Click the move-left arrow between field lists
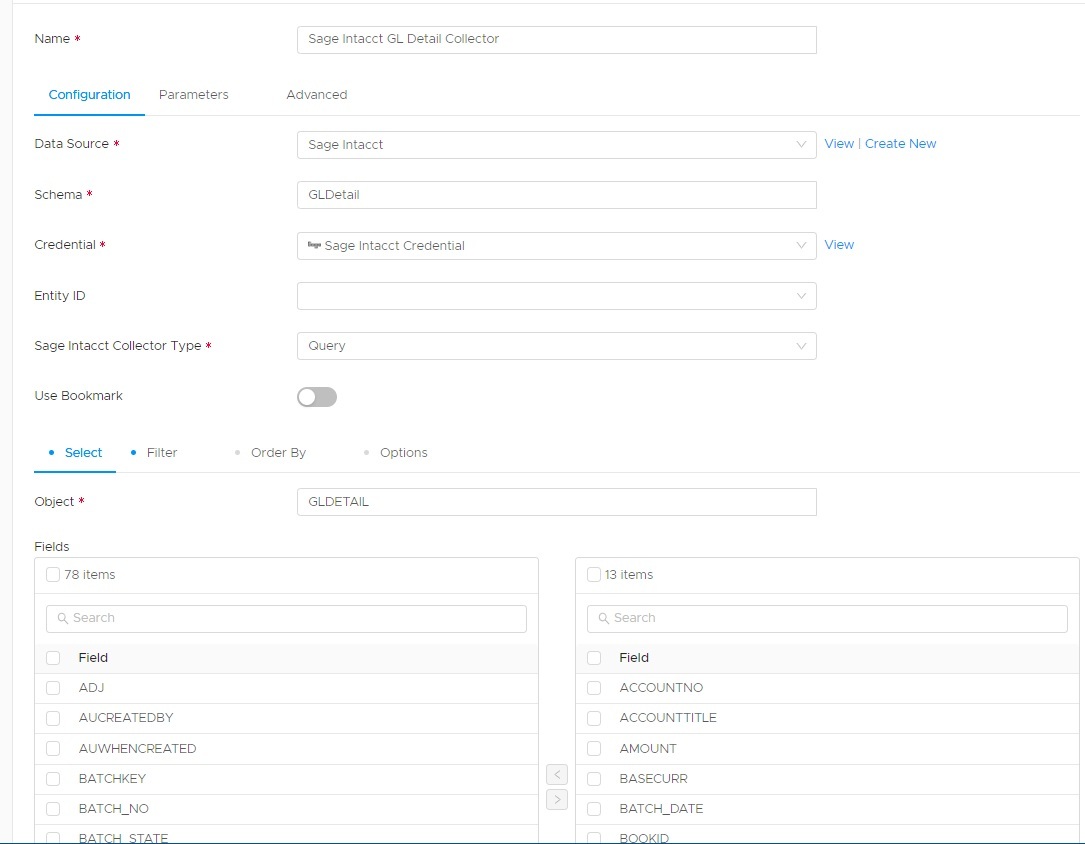The image size is (1085, 844). [x=558, y=775]
